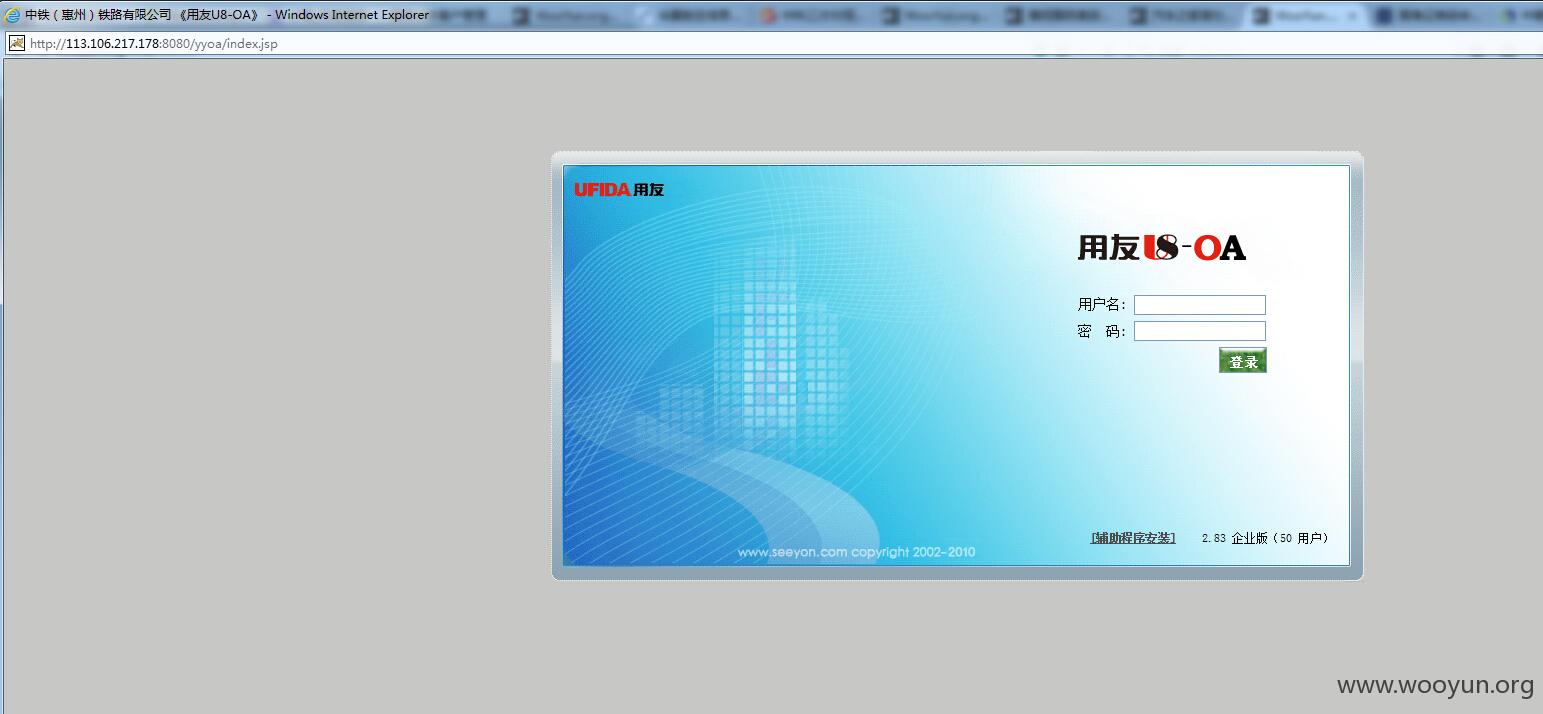Click the green 登录 login button

point(1243,361)
